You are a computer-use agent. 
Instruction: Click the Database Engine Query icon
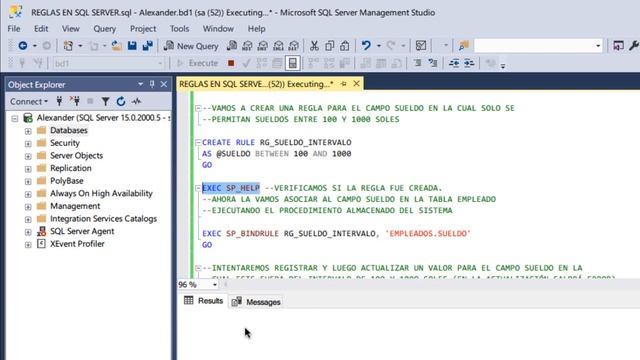[232, 46]
